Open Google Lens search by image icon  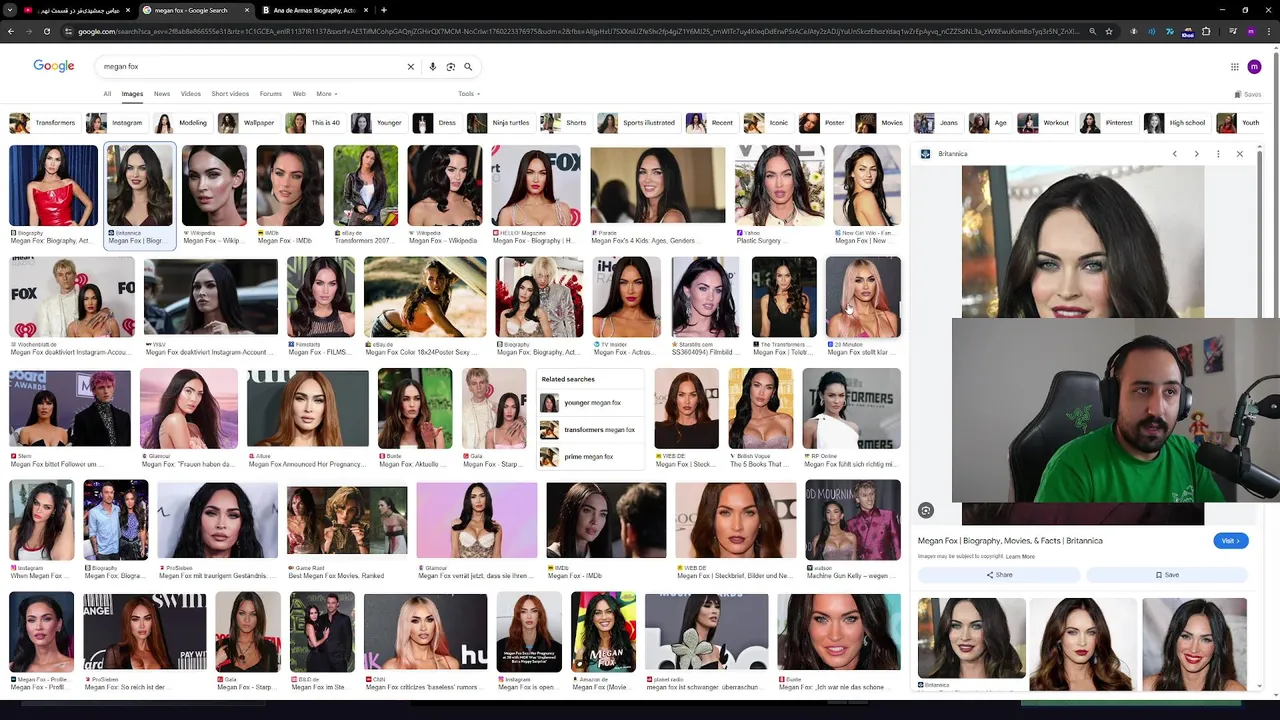click(x=451, y=66)
